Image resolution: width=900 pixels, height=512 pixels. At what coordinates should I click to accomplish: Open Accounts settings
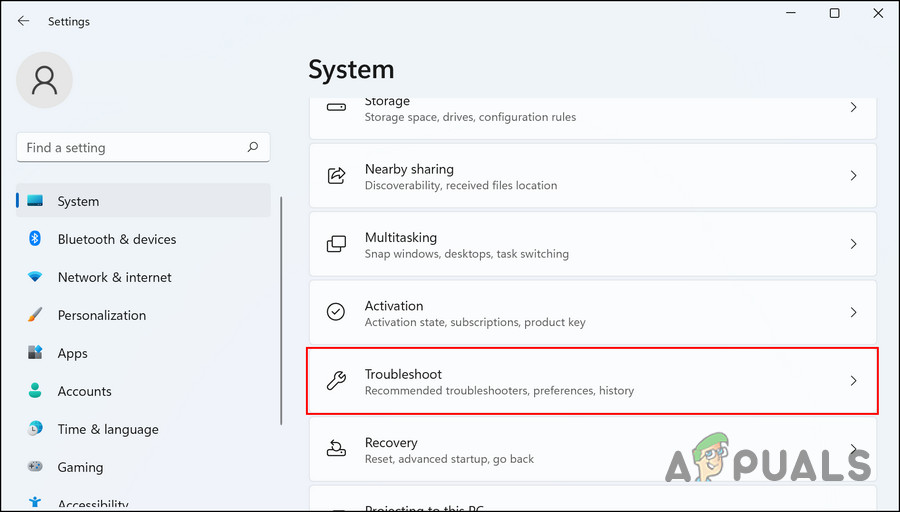(143, 391)
